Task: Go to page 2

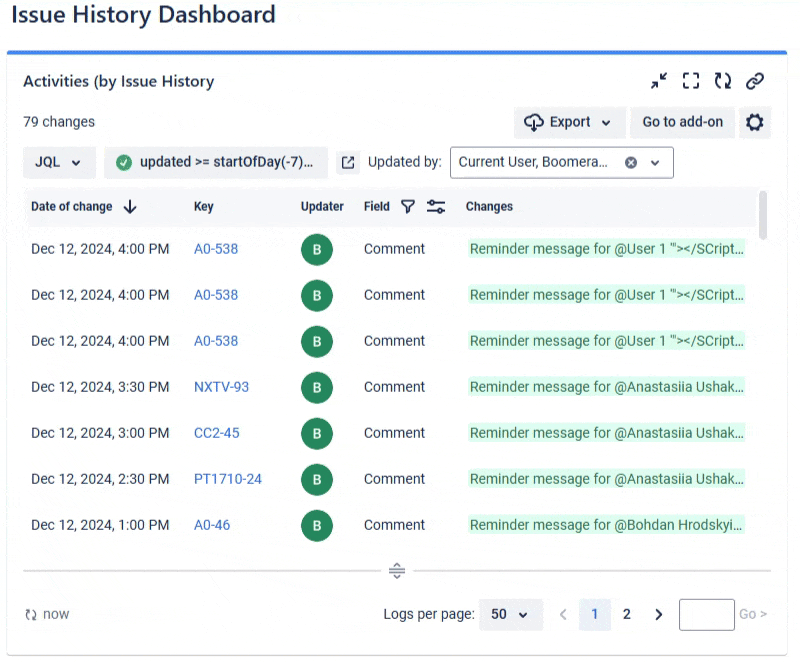Action: tap(627, 614)
